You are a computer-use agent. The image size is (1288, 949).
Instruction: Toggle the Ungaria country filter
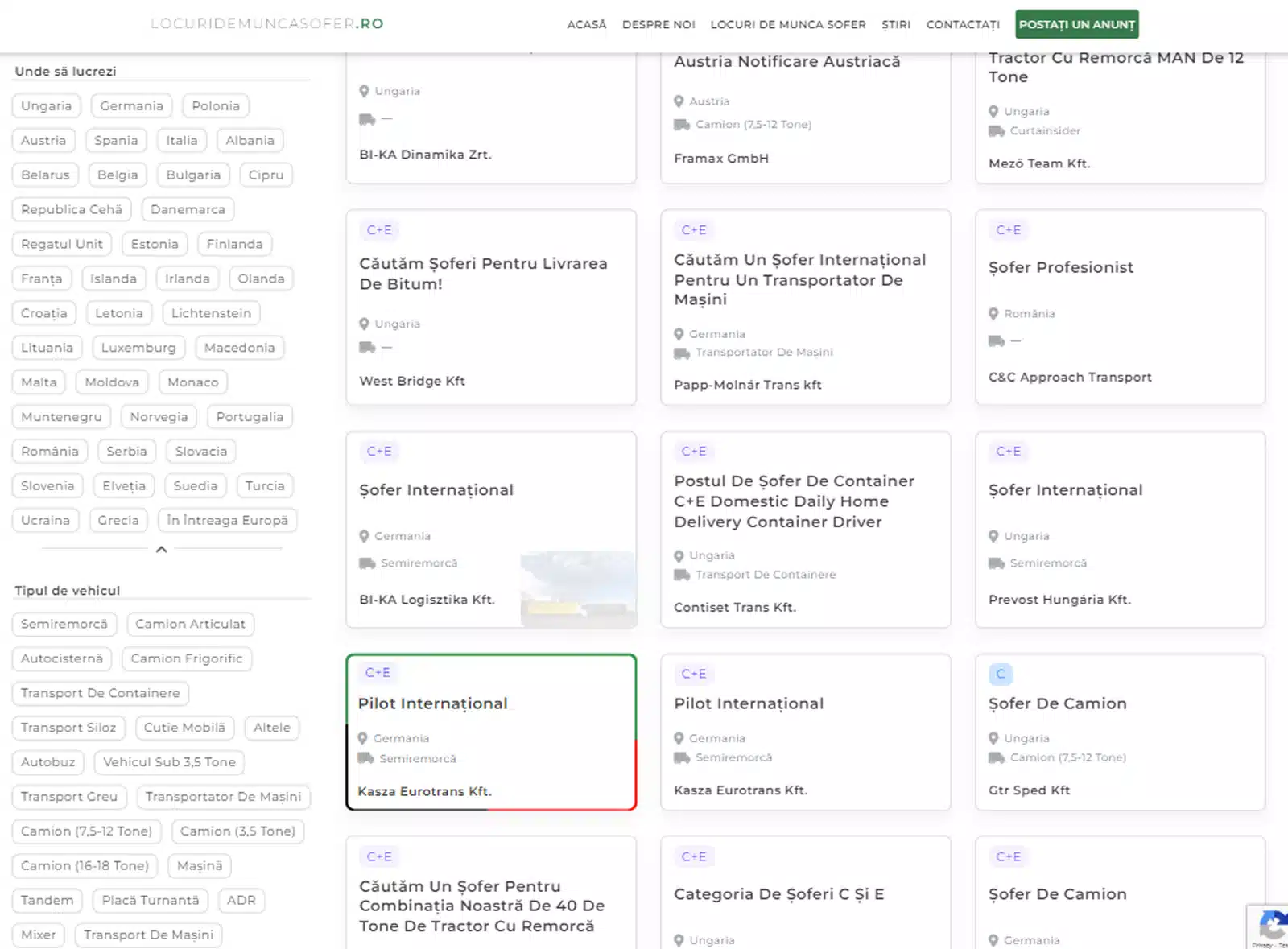pos(47,106)
